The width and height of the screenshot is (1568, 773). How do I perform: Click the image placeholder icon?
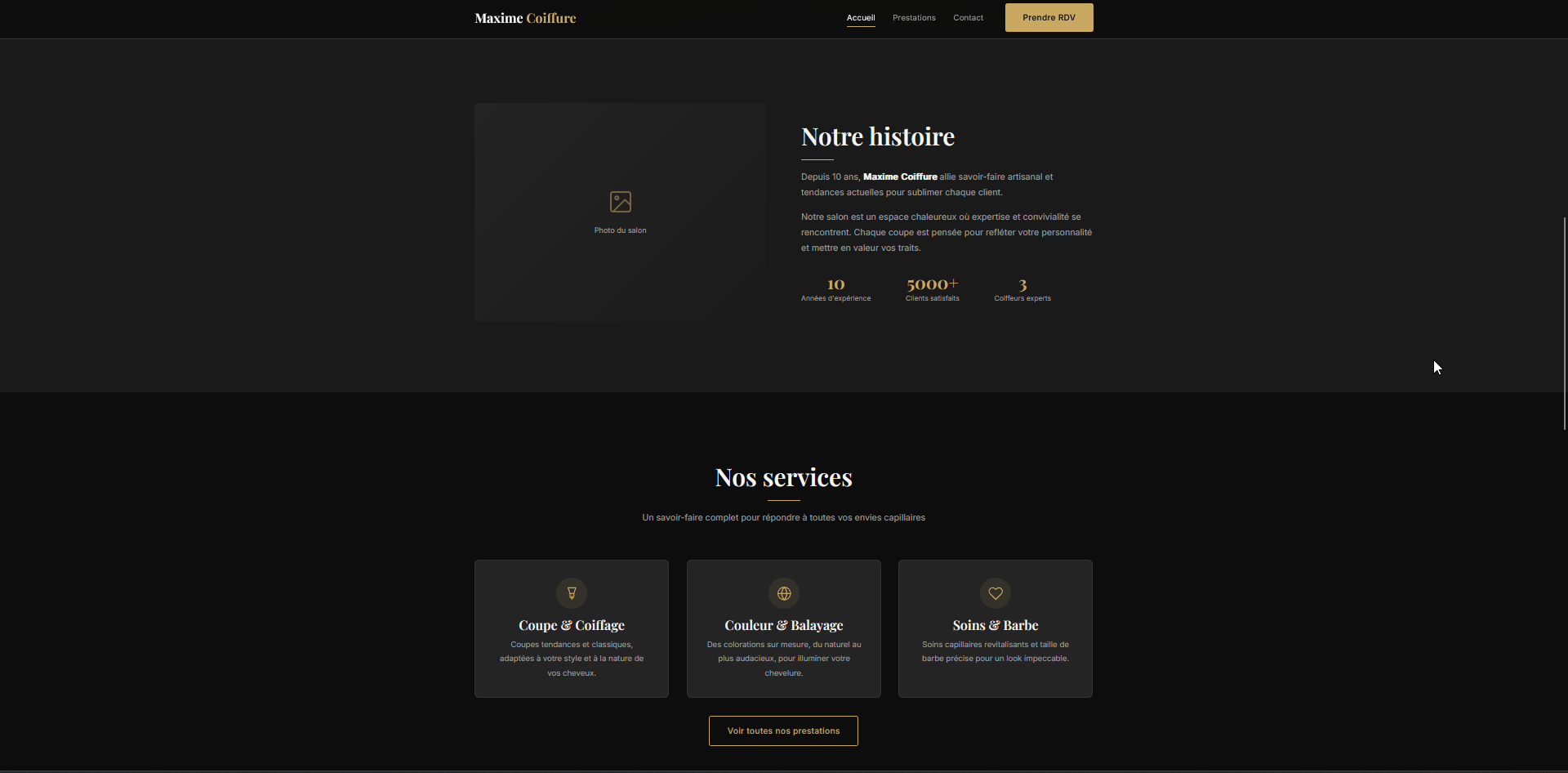tap(621, 202)
